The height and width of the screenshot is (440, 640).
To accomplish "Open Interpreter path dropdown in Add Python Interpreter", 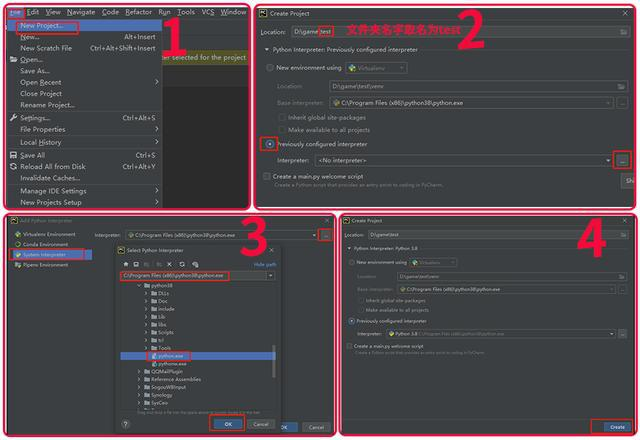I will (x=314, y=235).
